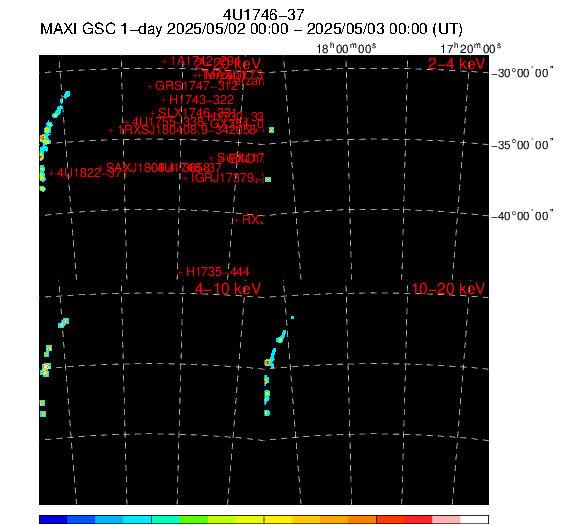Viewport: 567px width, 525px height.
Task: Click the yellow segment of color bar
Action: (278, 520)
